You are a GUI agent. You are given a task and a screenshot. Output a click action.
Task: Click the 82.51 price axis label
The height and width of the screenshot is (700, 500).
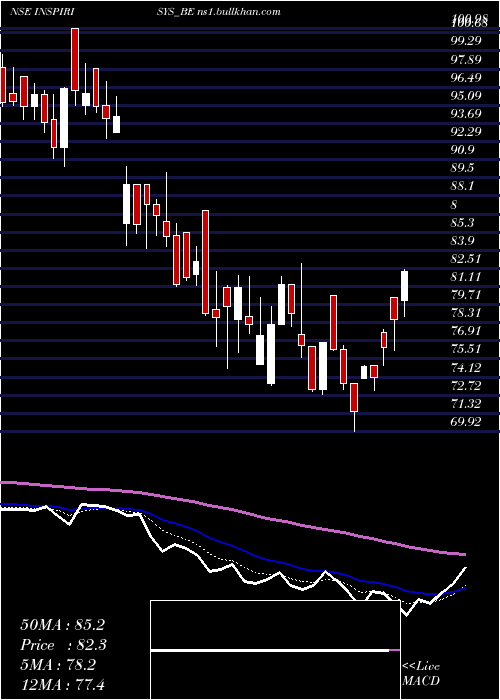click(466, 259)
